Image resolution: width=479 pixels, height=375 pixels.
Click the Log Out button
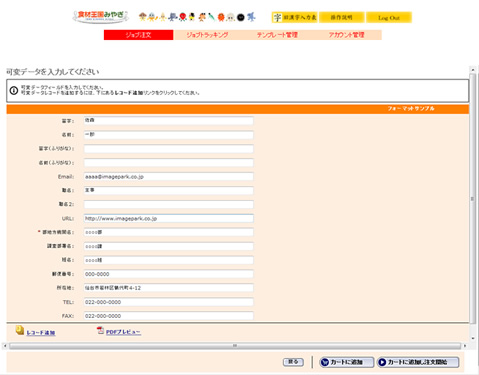pyautogui.click(x=389, y=17)
